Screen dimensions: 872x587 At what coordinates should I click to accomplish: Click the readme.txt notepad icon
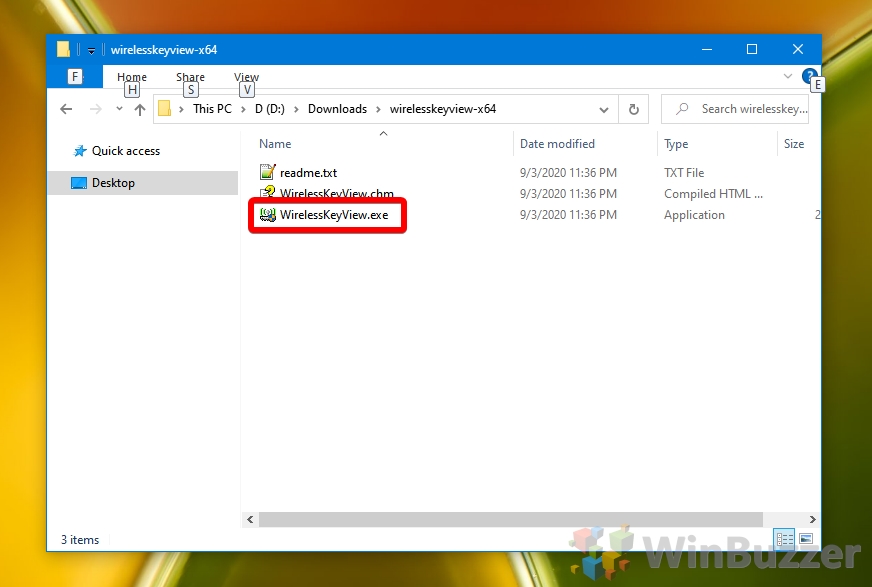pos(267,172)
